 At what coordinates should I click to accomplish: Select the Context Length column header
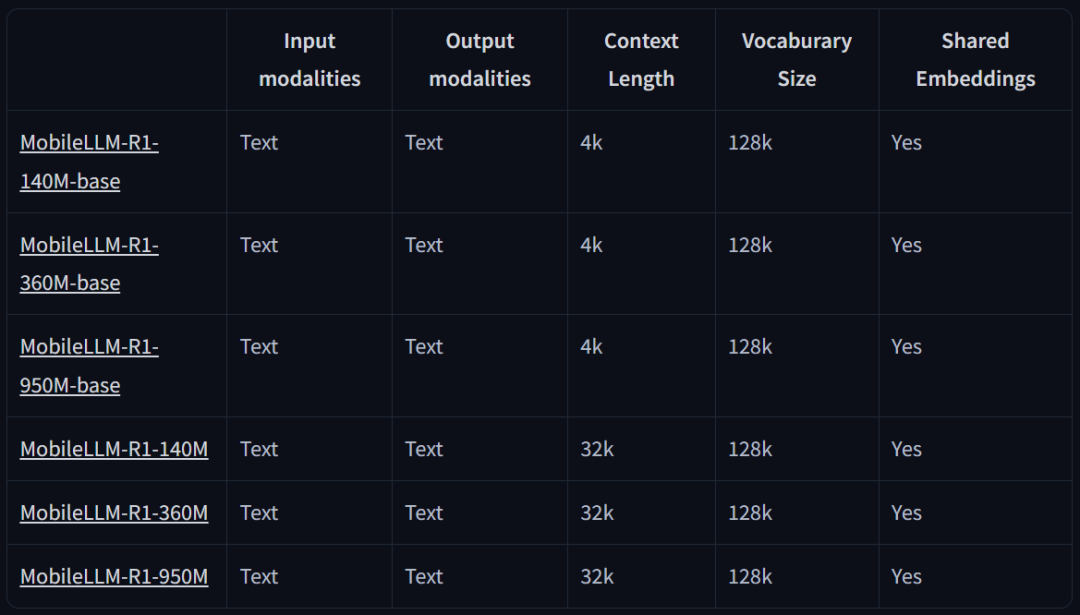641,60
